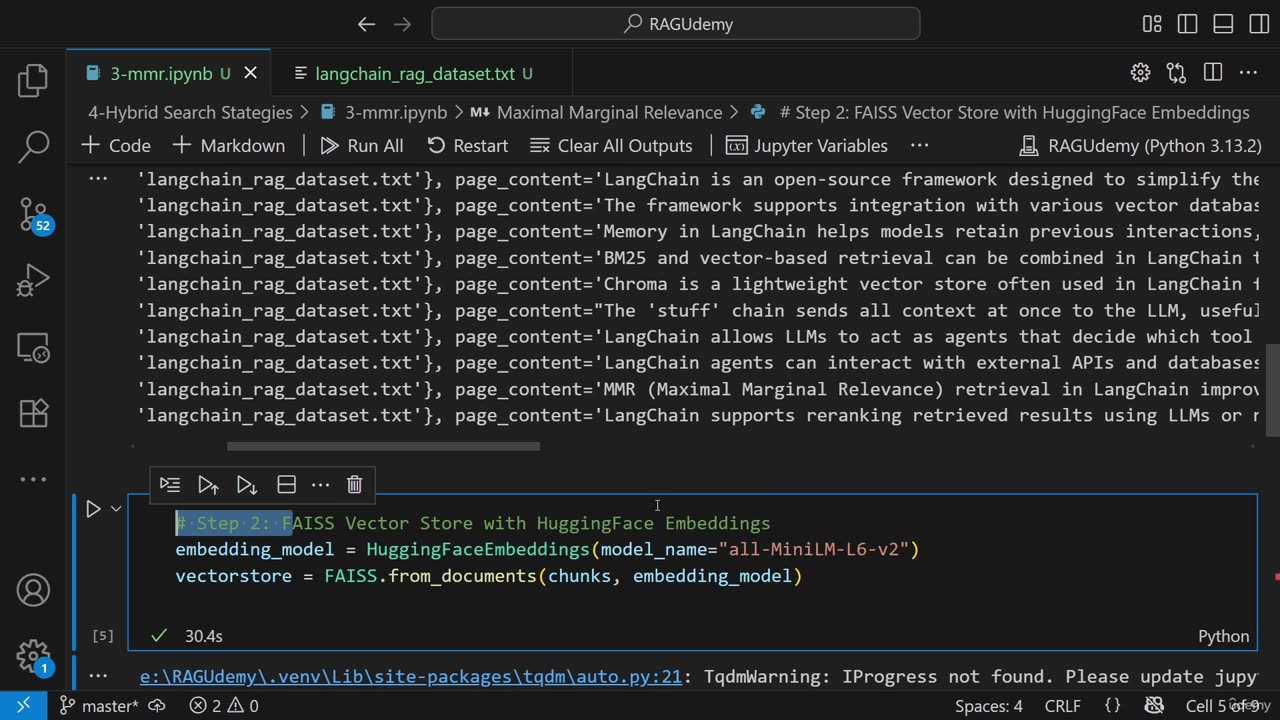
Task: Expand more notebook toolbar actions ellipsis
Action: tap(919, 146)
